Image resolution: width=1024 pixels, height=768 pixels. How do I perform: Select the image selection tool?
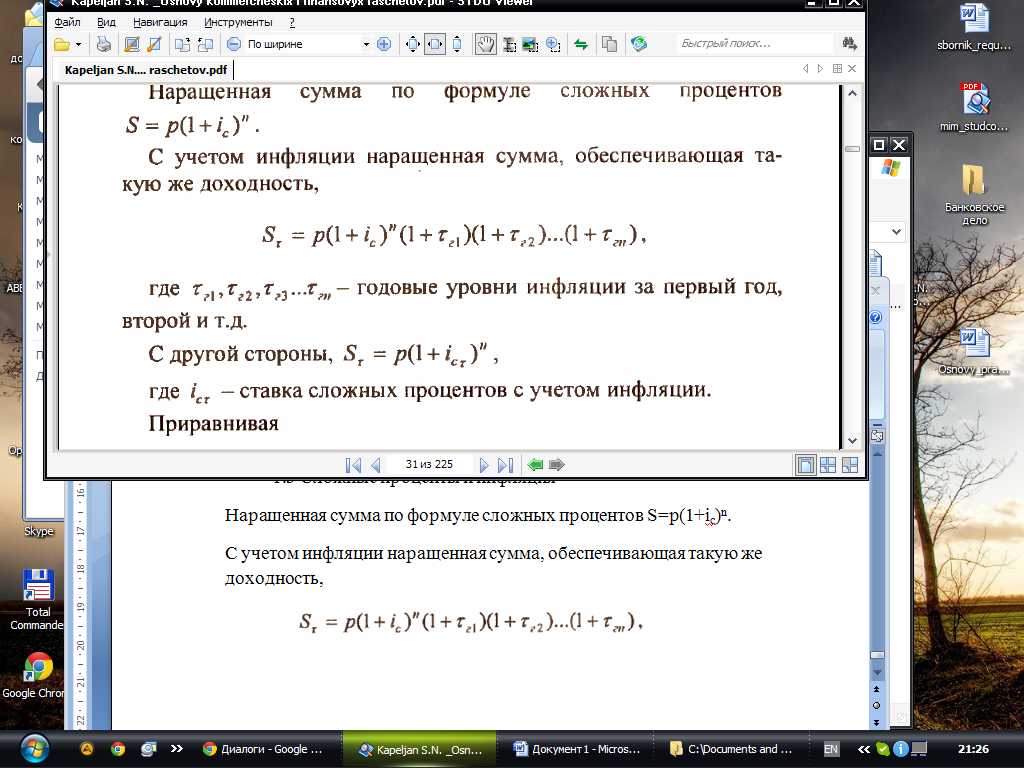tap(530, 44)
